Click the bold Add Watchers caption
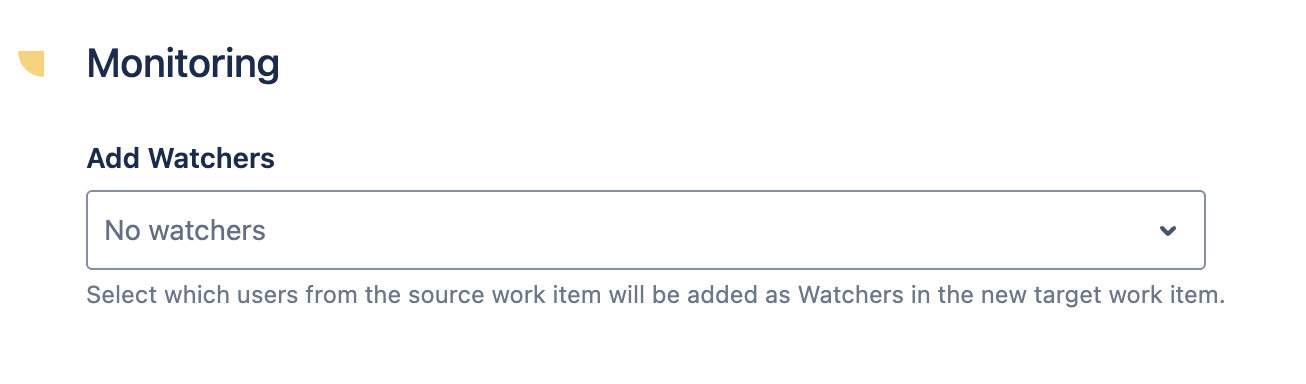This screenshot has height=384, width=1306. point(181,158)
